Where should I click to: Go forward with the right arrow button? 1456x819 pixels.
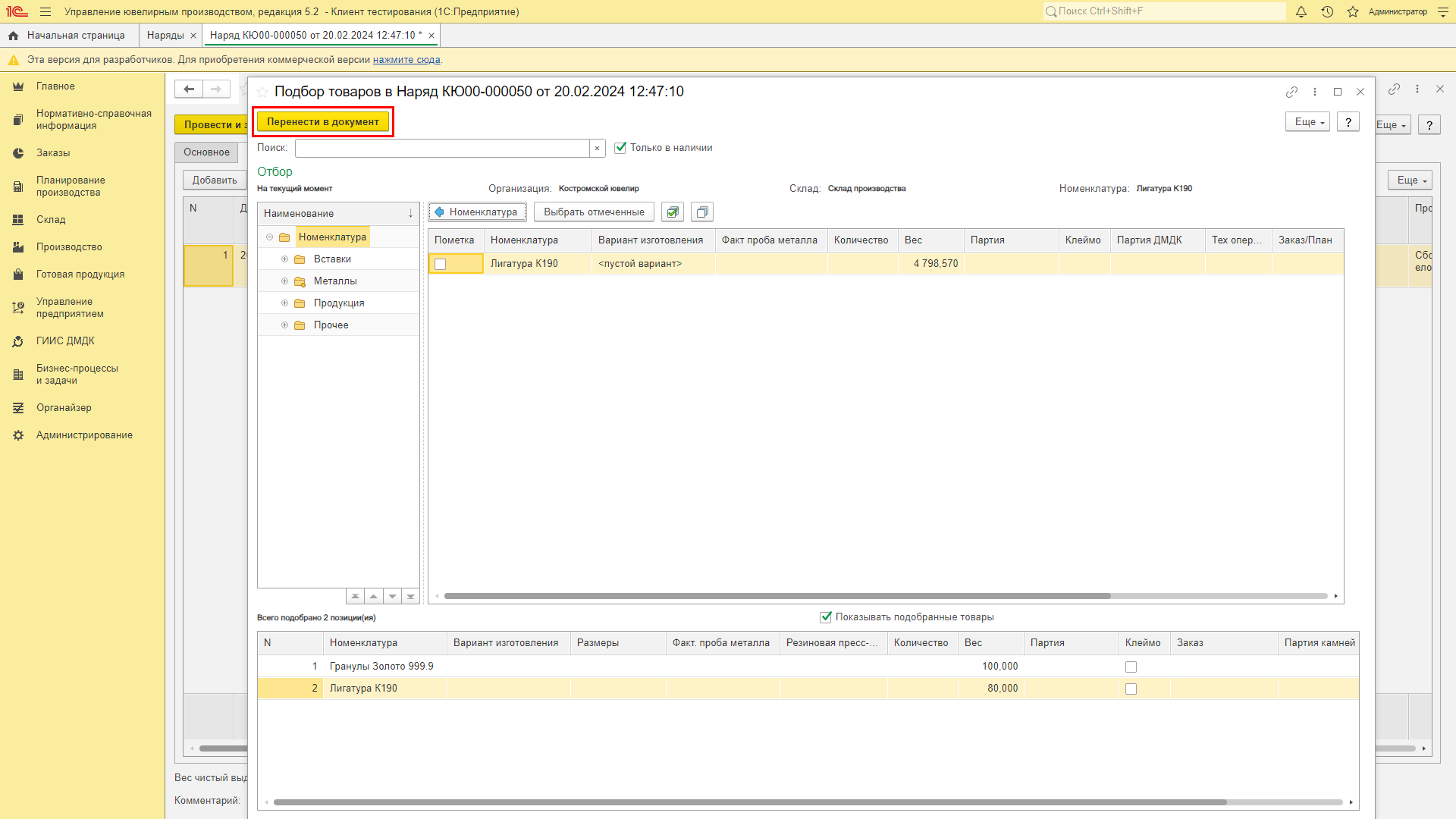pyautogui.click(x=216, y=89)
